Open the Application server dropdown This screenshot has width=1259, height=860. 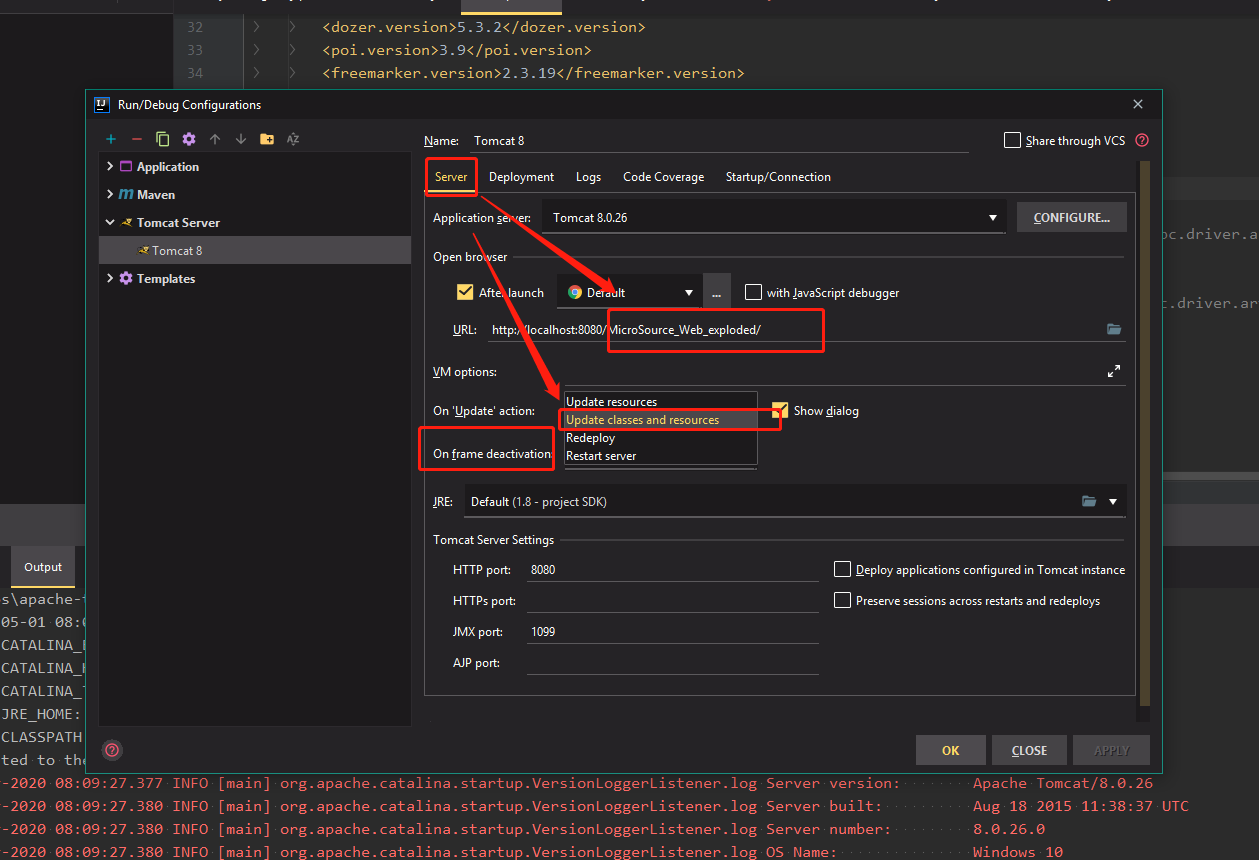(991, 217)
